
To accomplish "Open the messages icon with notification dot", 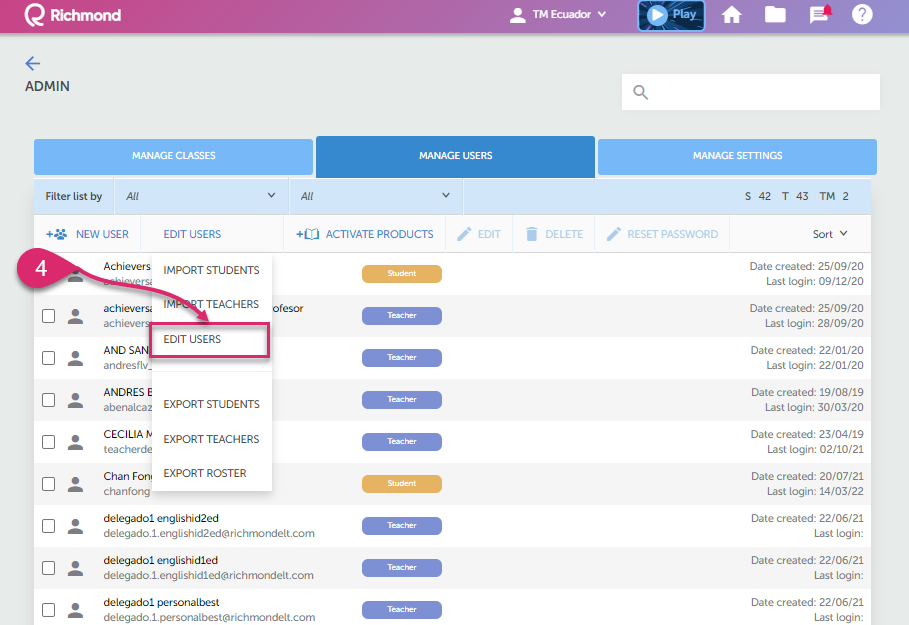I will [x=818, y=16].
